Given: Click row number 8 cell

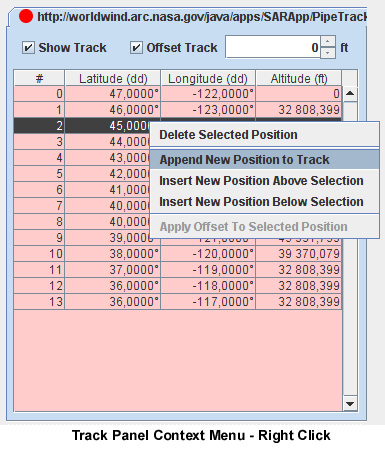Looking at the screenshot, I should click(x=39, y=222).
